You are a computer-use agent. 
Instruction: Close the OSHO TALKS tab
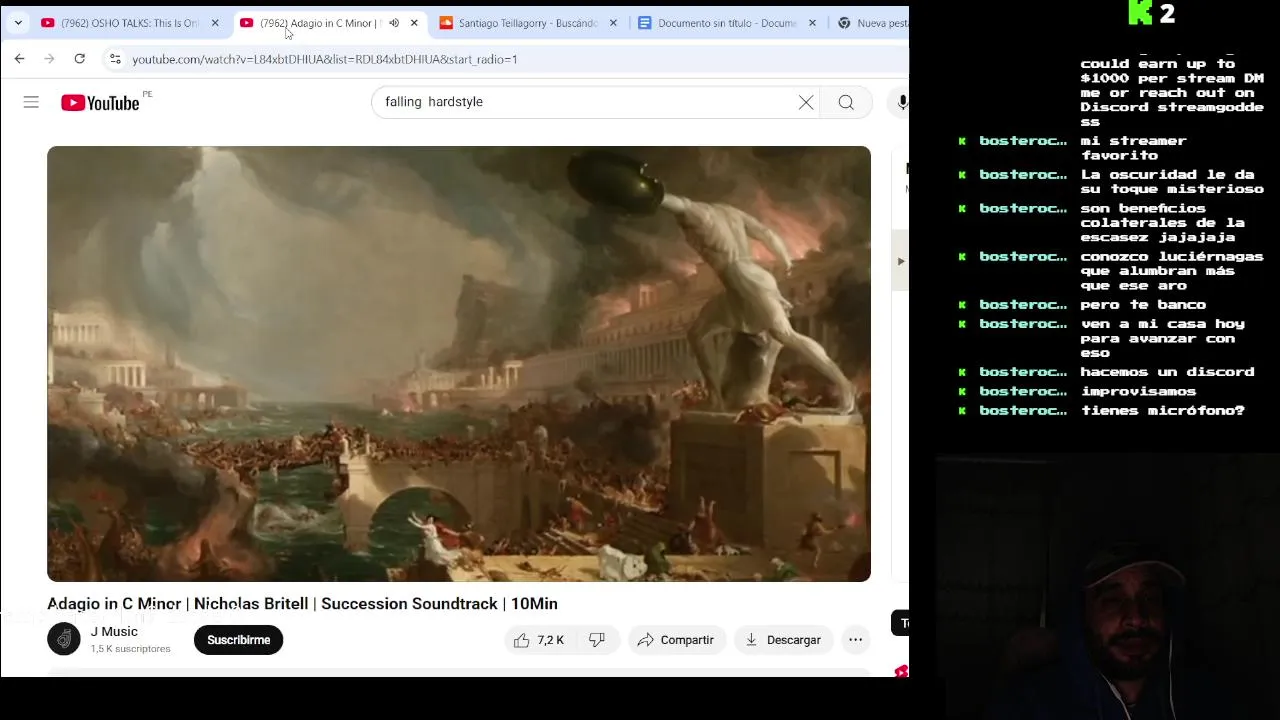pos(215,23)
